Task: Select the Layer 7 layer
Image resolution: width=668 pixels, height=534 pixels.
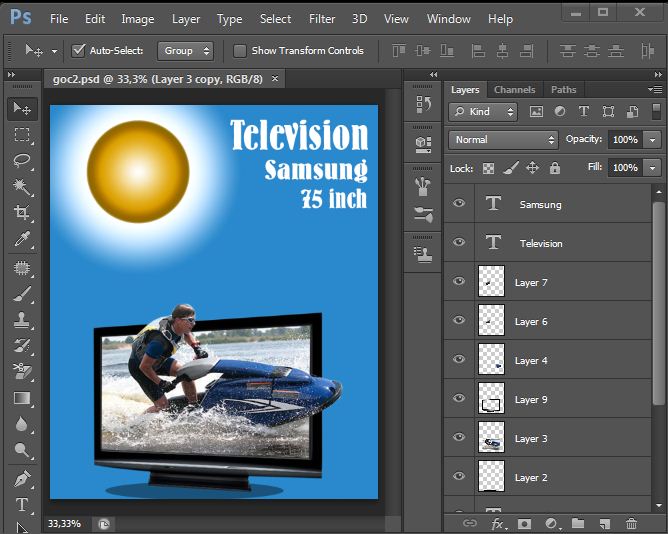Action: 560,283
